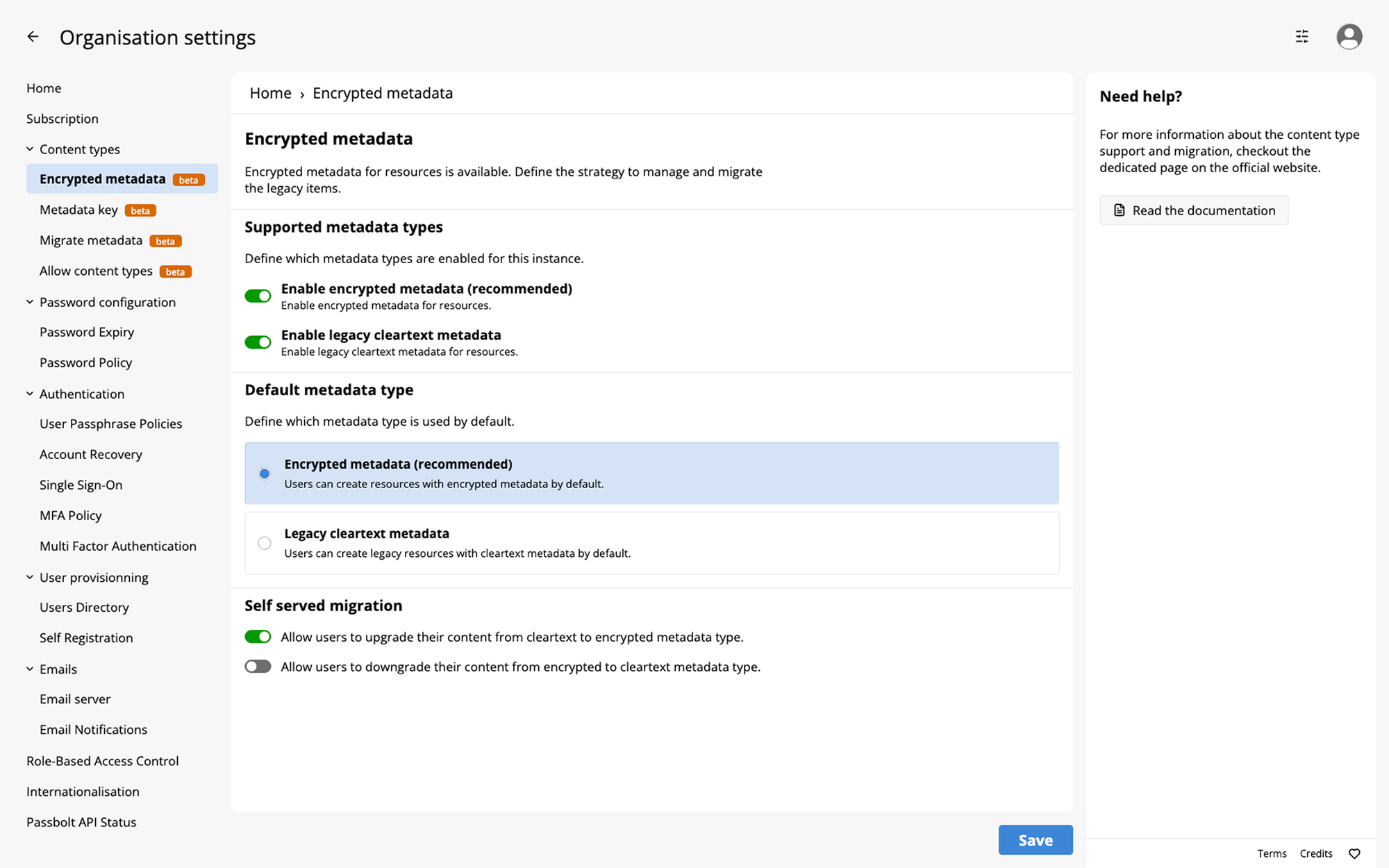1389x868 pixels.
Task: Open the Passbolt API Status page
Action: 81,821
